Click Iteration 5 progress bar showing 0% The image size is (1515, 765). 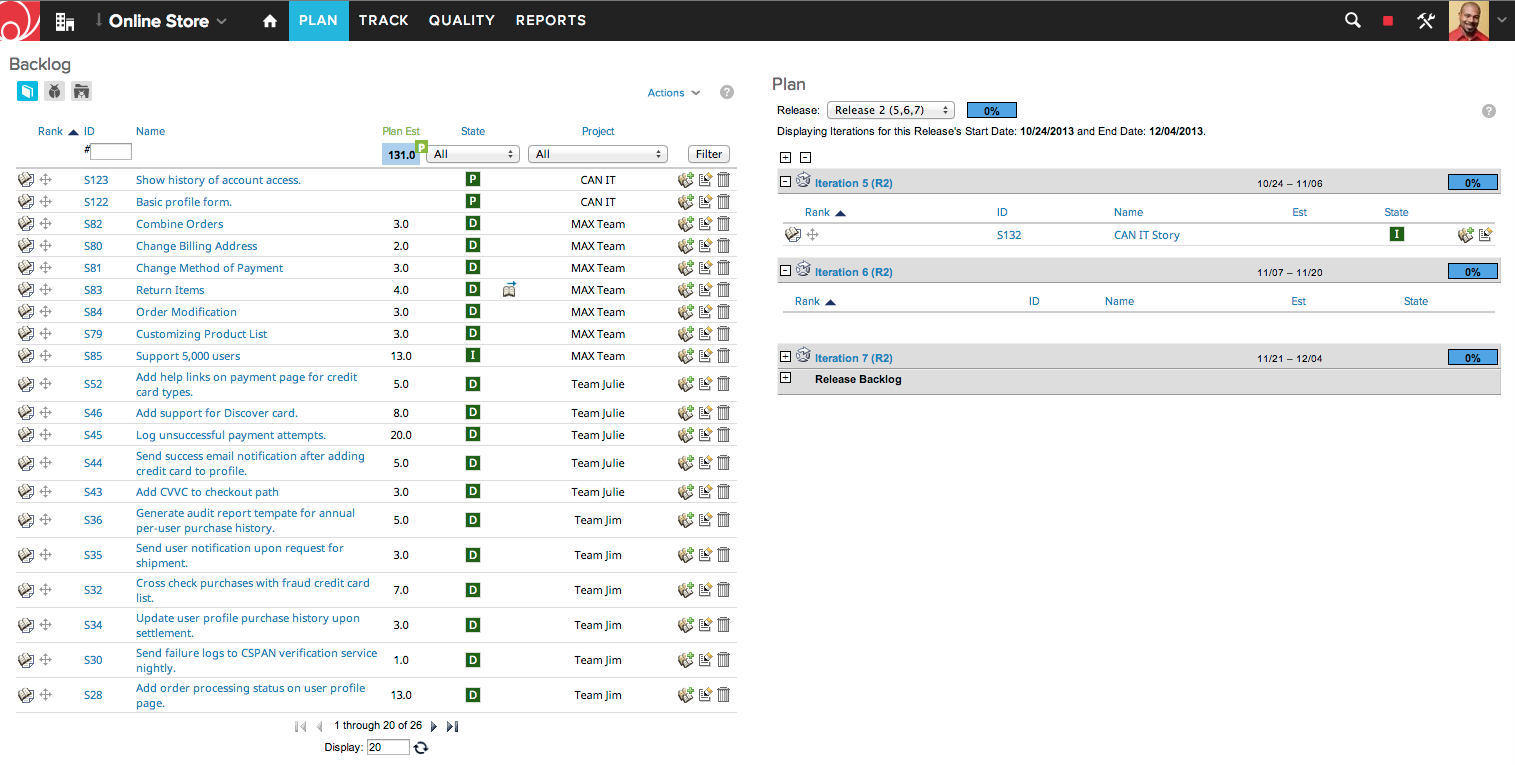coord(1472,183)
